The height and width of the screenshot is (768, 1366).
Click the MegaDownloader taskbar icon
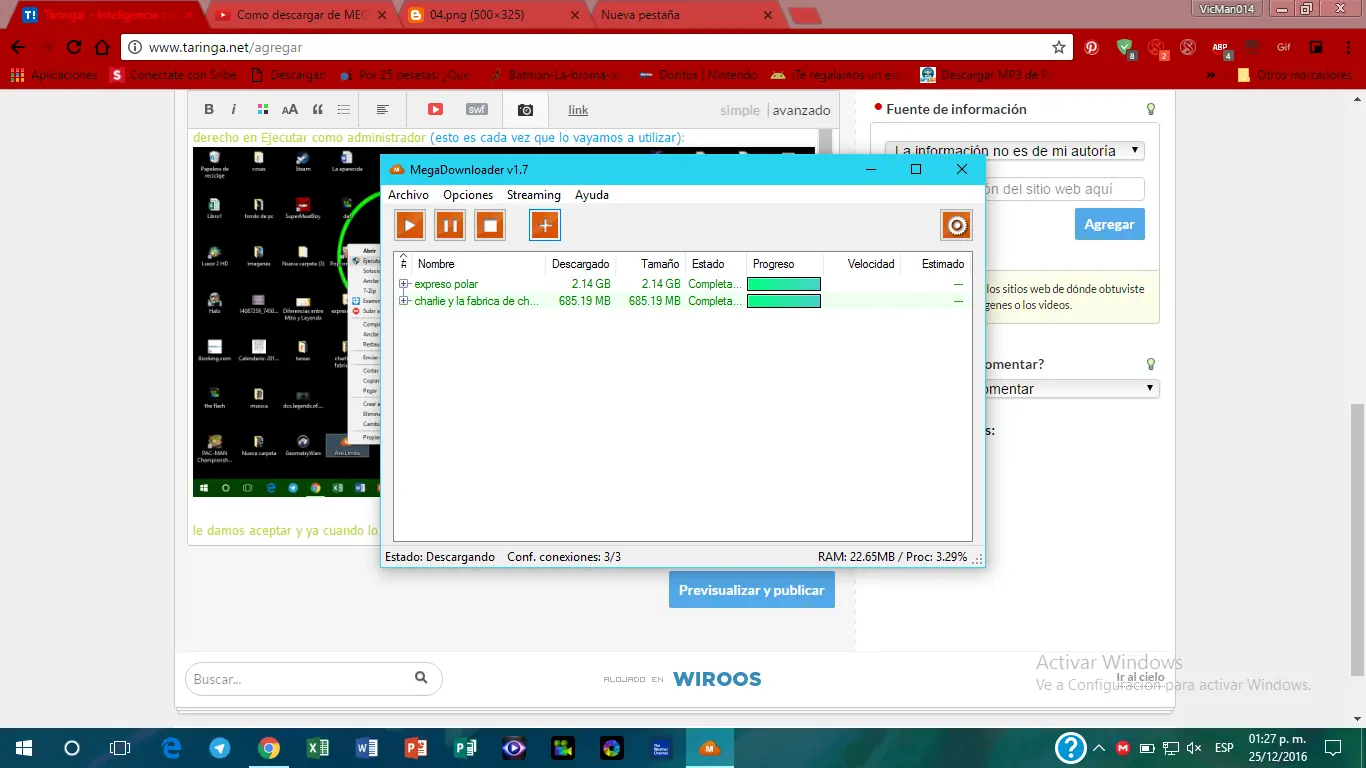coord(710,747)
